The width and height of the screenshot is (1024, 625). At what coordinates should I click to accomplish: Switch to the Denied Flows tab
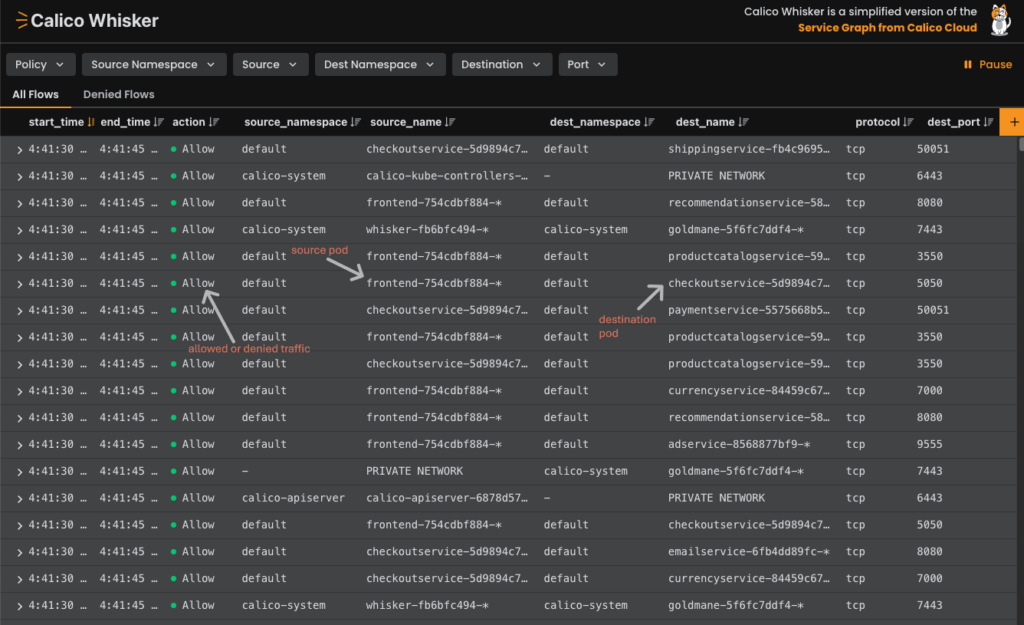pos(118,94)
